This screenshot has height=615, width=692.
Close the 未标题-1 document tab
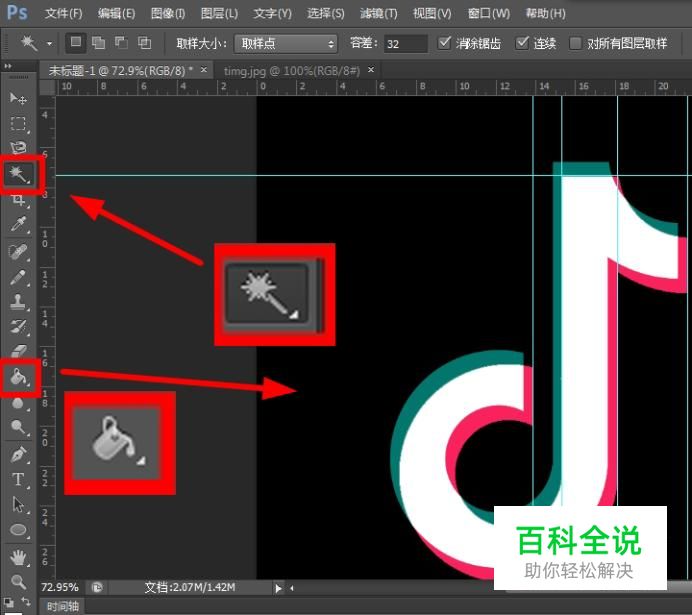(x=203, y=70)
